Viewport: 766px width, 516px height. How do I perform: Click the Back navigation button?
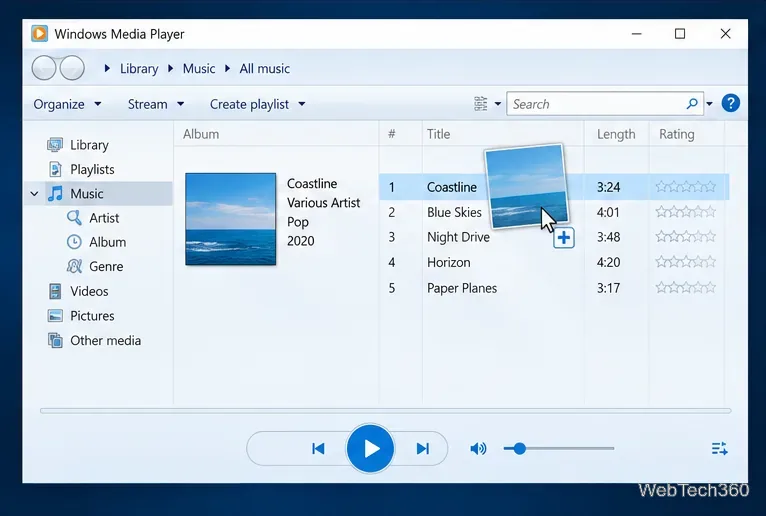44,68
